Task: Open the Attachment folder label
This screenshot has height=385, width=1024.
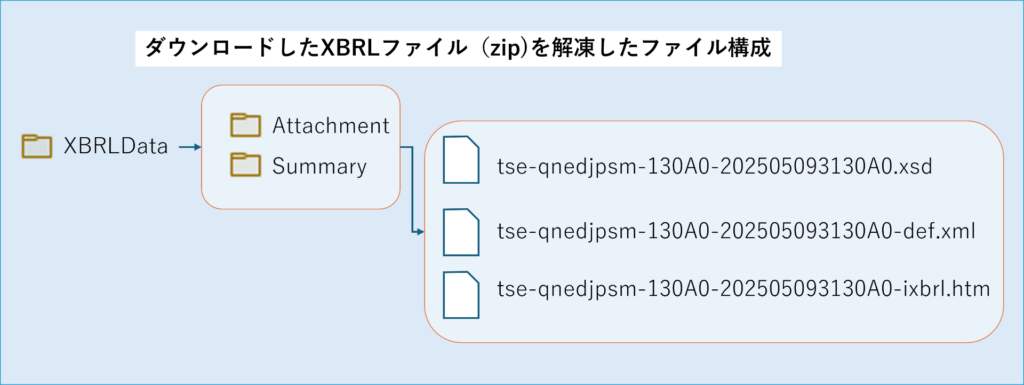Action: [x=330, y=125]
